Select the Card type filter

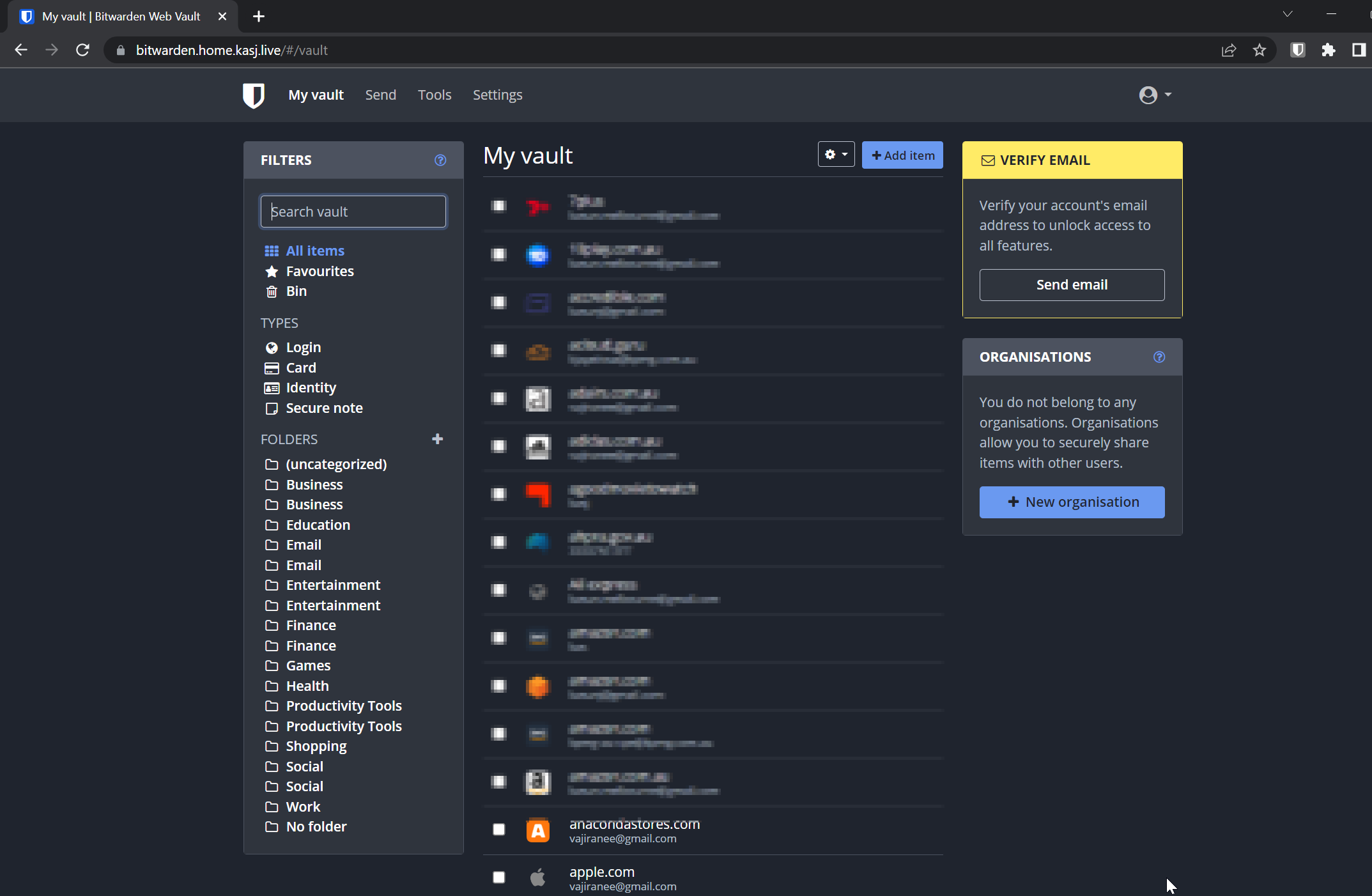coord(300,367)
